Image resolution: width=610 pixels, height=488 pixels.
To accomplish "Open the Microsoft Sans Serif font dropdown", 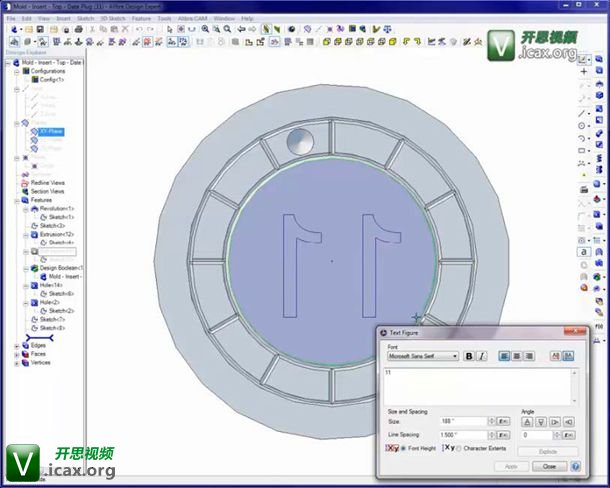I will [x=423, y=356].
